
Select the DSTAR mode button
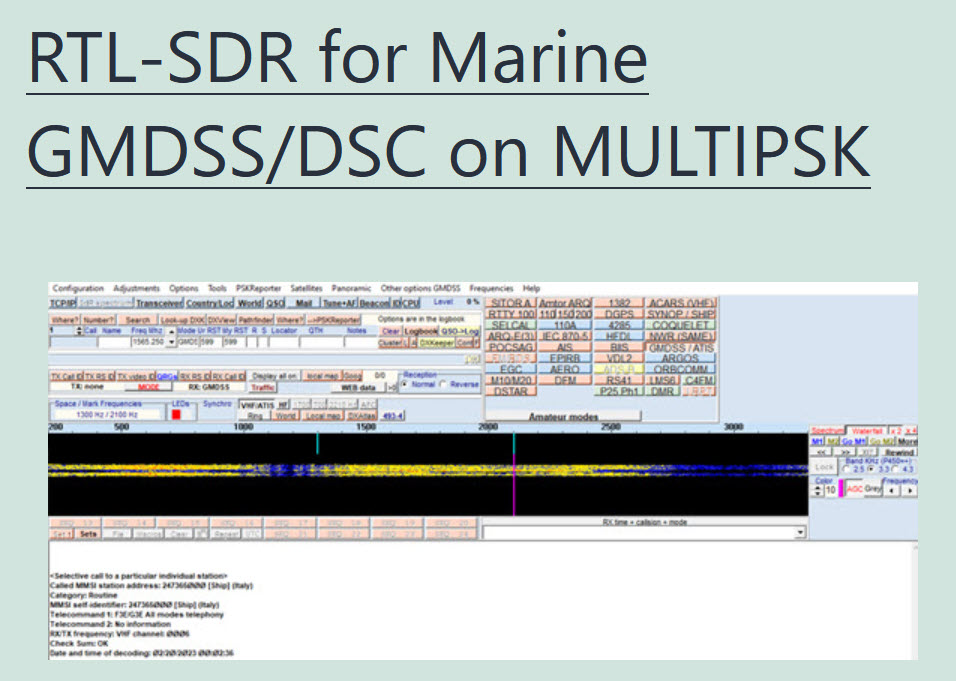coord(509,391)
